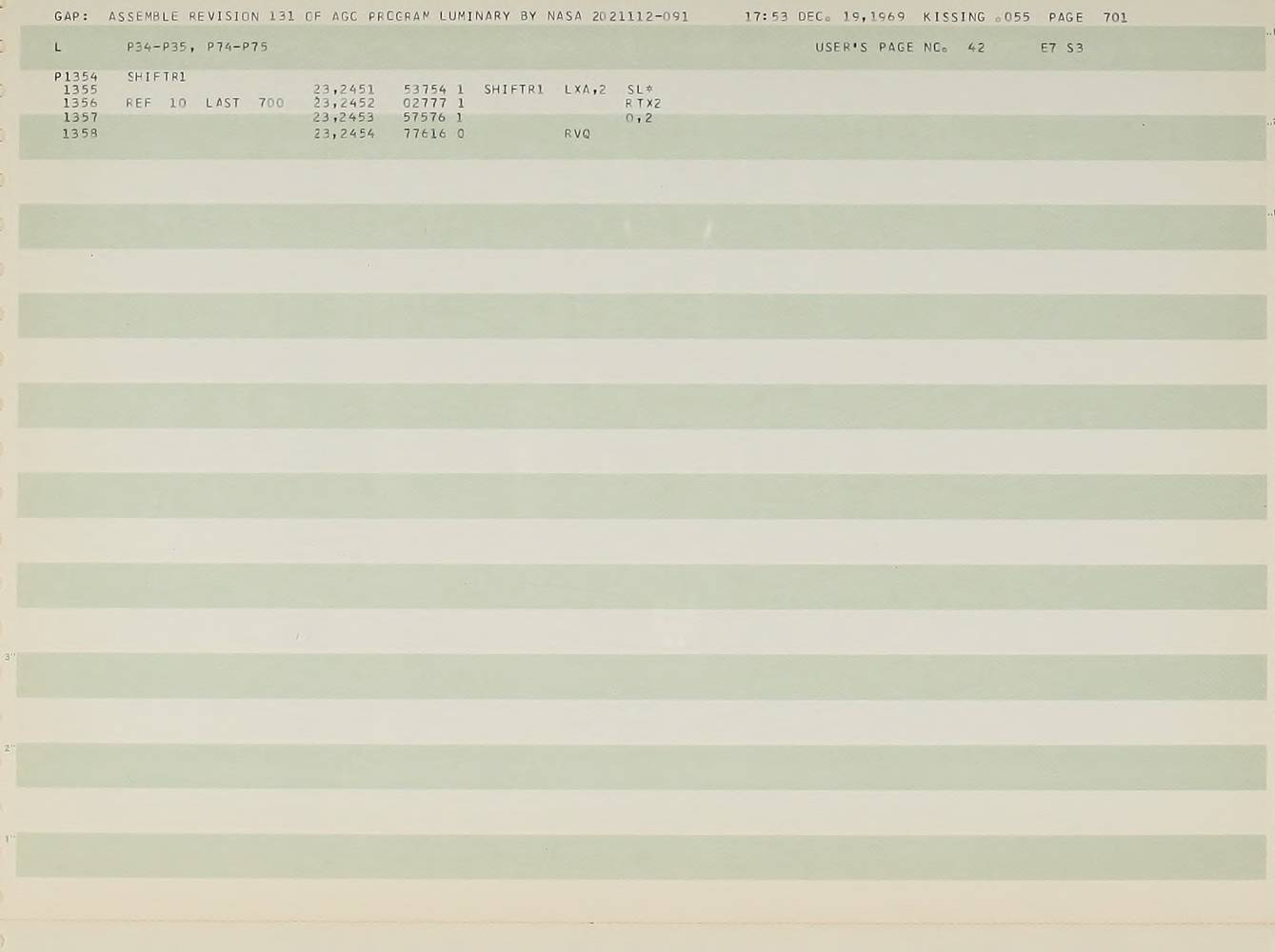Click the 'GAP:' label in the header
The height and width of the screenshot is (952, 1275).
(x=71, y=17)
